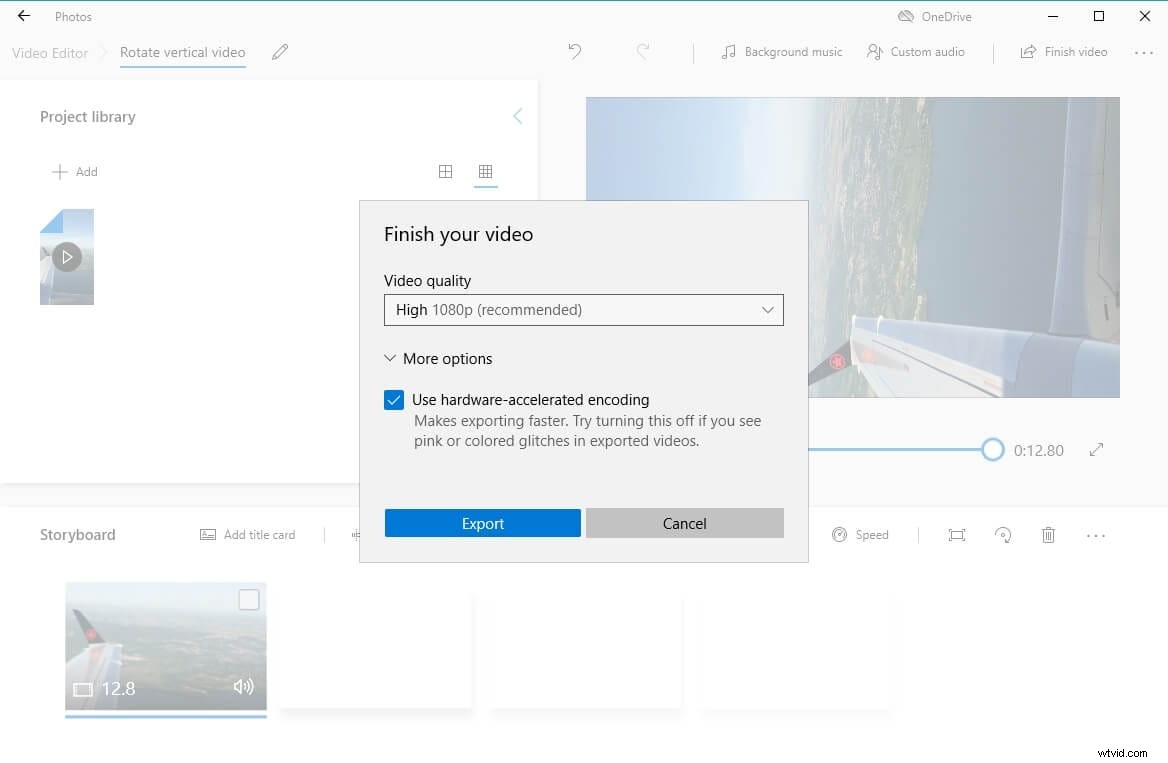Rename project using the pencil icon
This screenshot has height=763, width=1168.
[279, 51]
